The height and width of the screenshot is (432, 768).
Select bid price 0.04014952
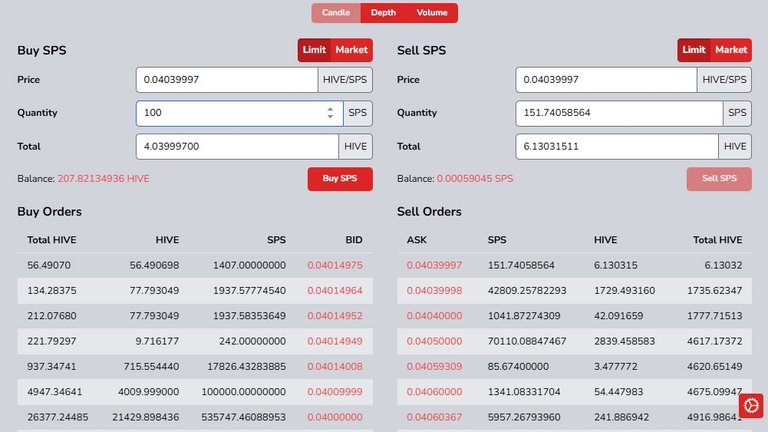click(x=335, y=316)
